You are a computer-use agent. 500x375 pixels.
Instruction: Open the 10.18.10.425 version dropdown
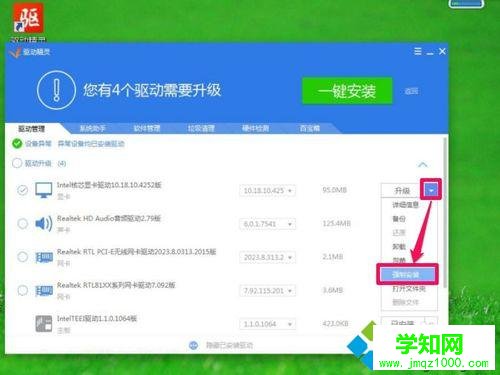(267, 191)
